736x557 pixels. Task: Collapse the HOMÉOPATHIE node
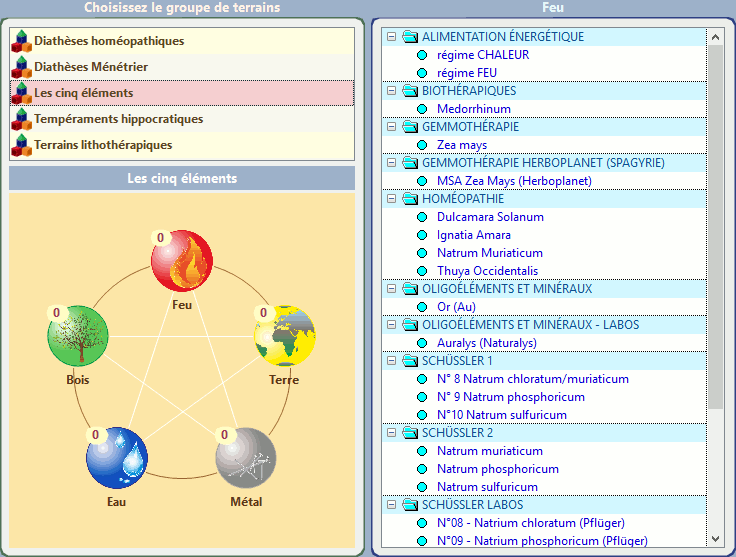coord(391,199)
